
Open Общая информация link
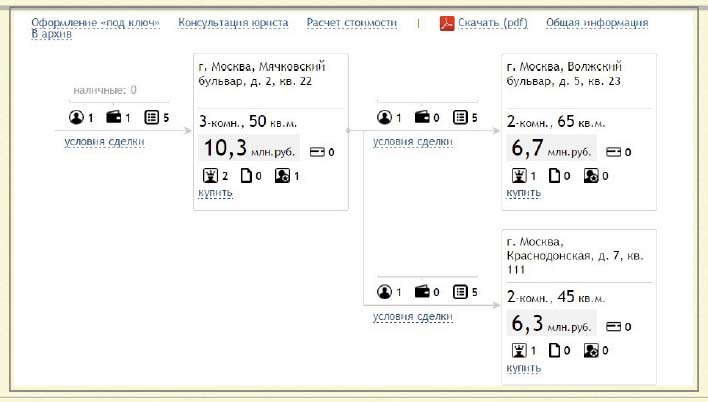597,23
